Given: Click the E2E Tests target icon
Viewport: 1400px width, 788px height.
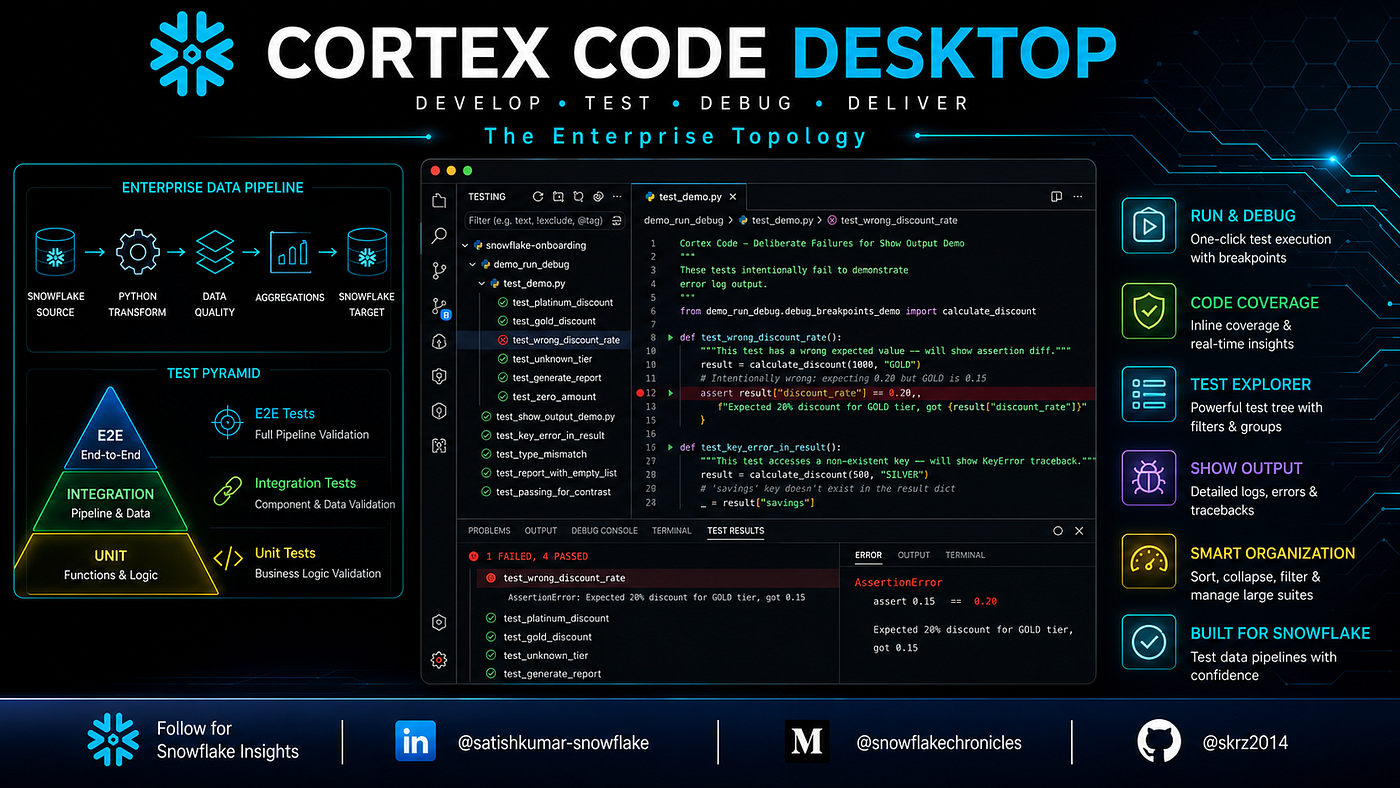Looking at the screenshot, I should (228, 422).
